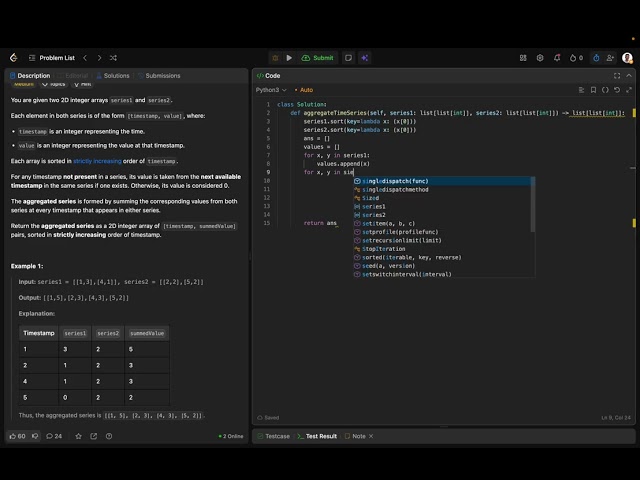Select singledispatchmethod suggestion
The height and width of the screenshot is (480, 640).
[x=442, y=189]
